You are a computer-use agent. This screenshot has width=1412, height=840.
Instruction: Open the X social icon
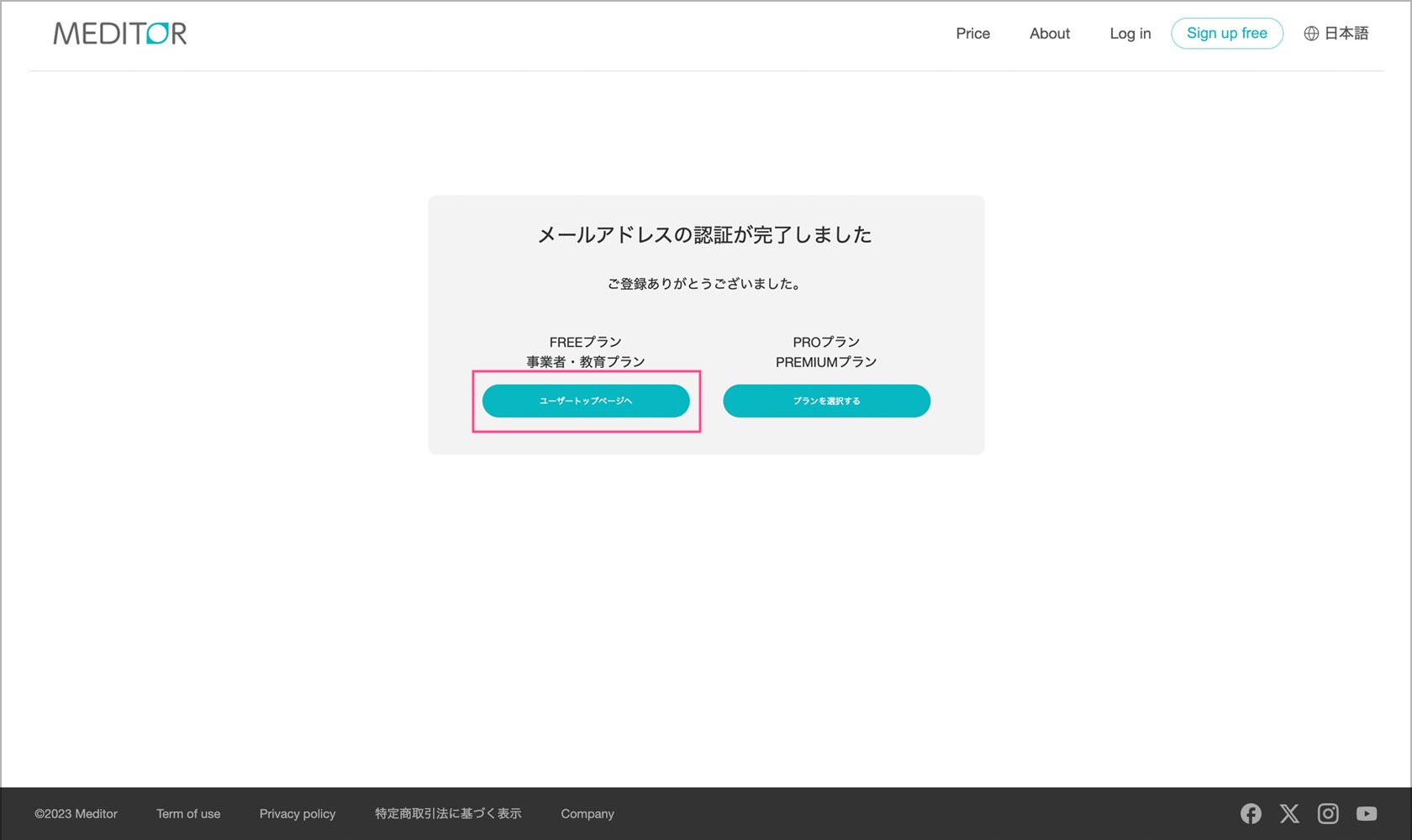[x=1289, y=813]
